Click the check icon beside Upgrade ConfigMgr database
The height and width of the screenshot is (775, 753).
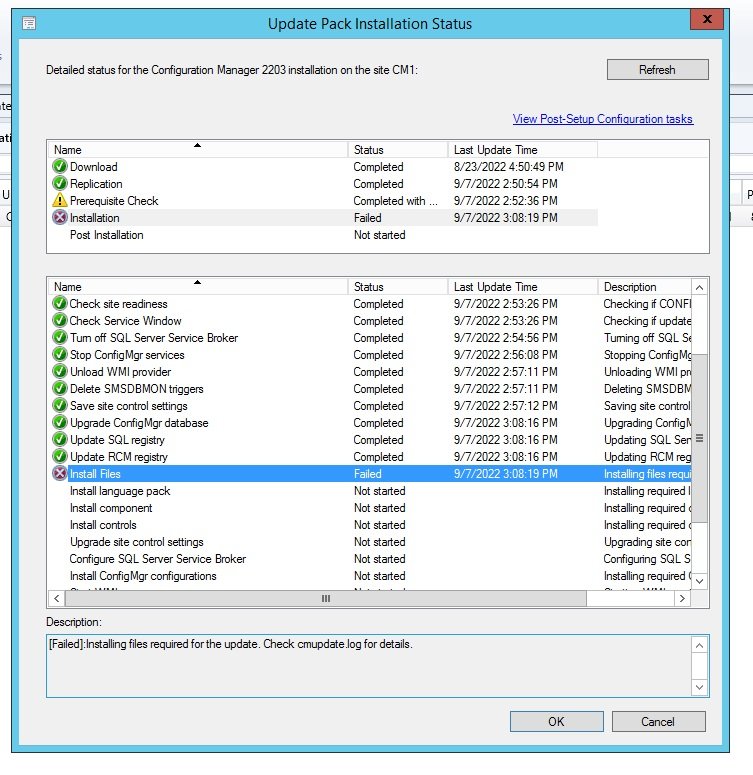pos(60,423)
